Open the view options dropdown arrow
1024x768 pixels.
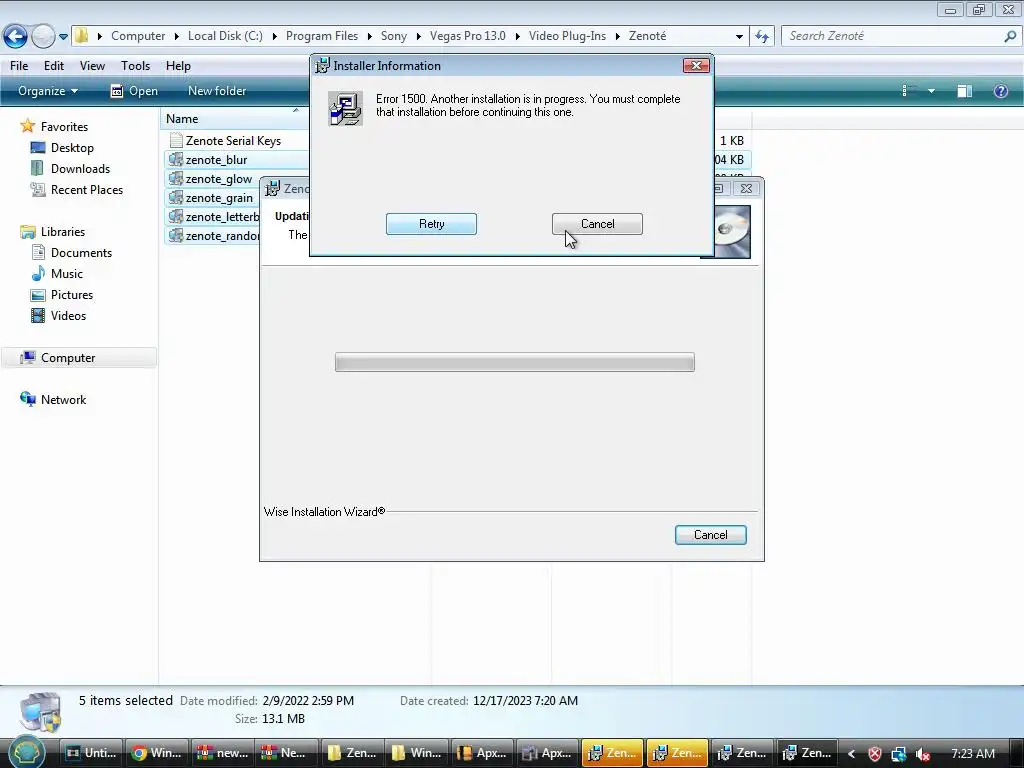tap(931, 91)
